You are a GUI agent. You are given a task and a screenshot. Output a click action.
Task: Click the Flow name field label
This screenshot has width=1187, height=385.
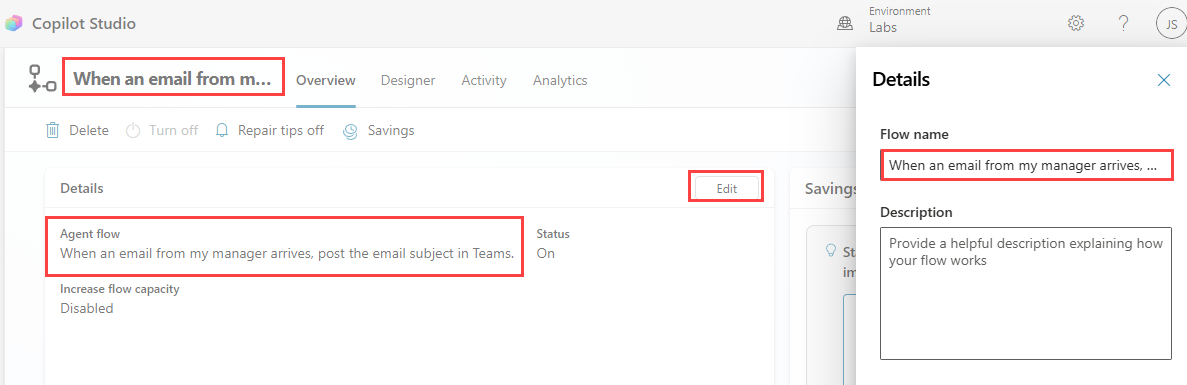914,134
